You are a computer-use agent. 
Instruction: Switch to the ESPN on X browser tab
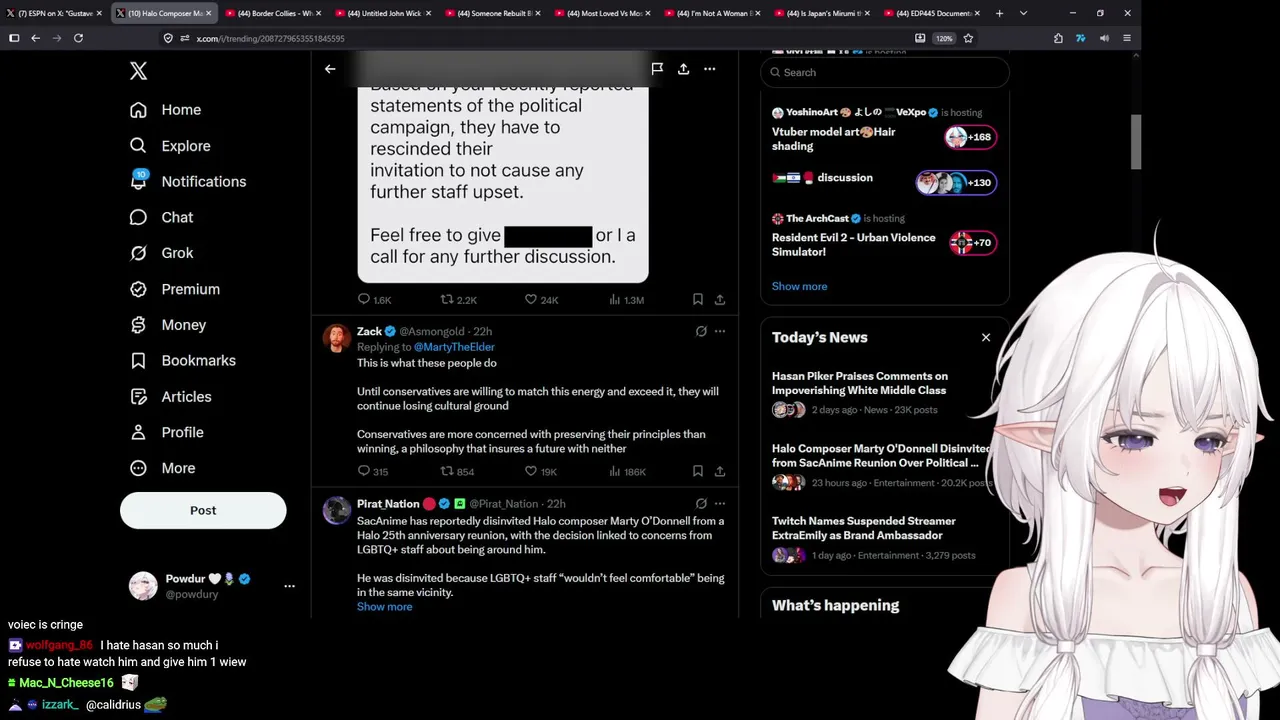click(52, 13)
